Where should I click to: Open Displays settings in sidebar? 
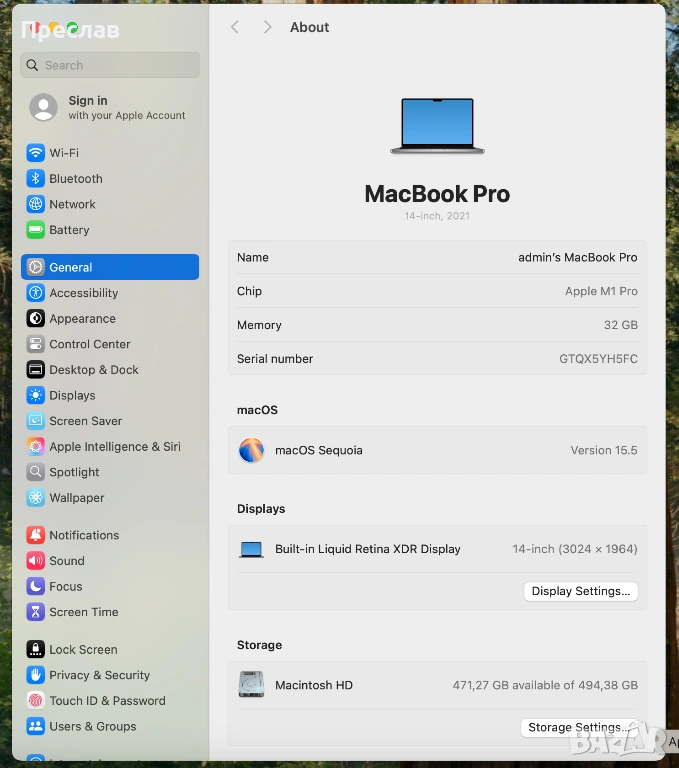[73, 396]
